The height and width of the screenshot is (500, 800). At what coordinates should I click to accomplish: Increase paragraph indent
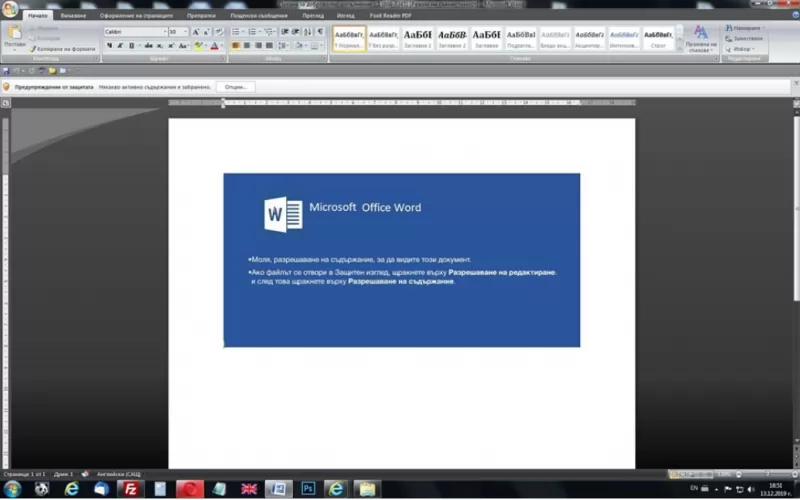[x=295, y=32]
